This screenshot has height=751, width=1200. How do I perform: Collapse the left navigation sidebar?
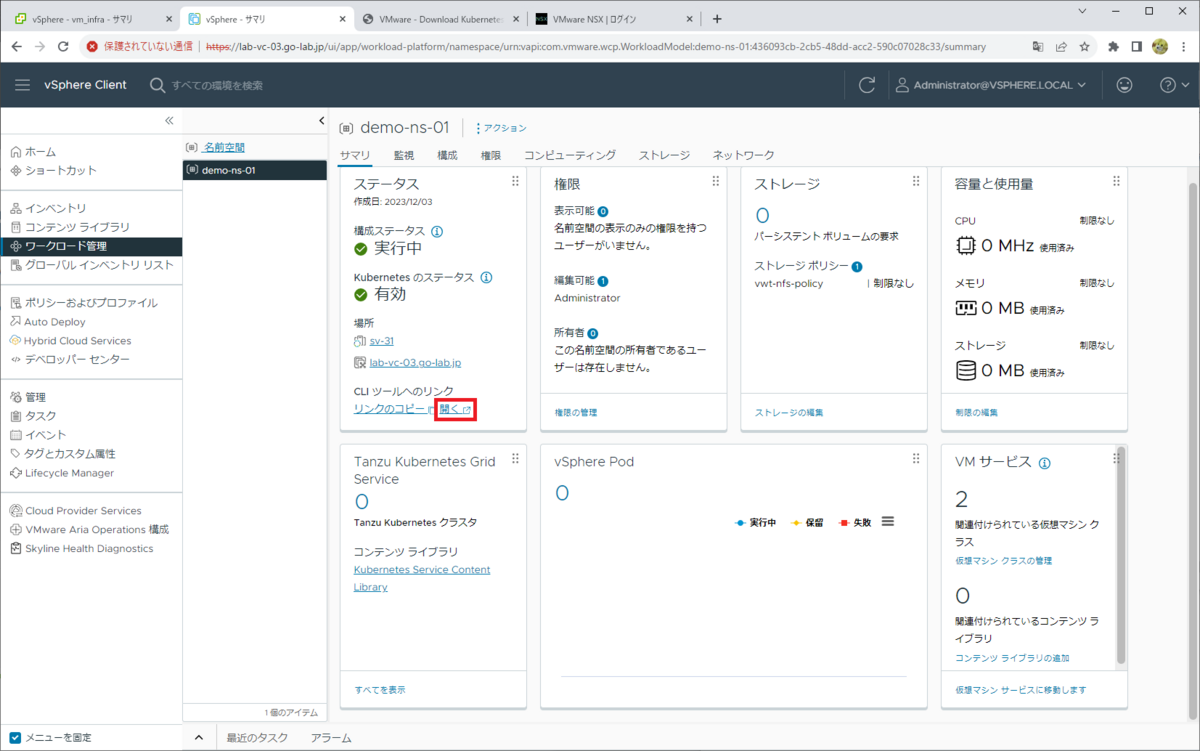(x=169, y=120)
